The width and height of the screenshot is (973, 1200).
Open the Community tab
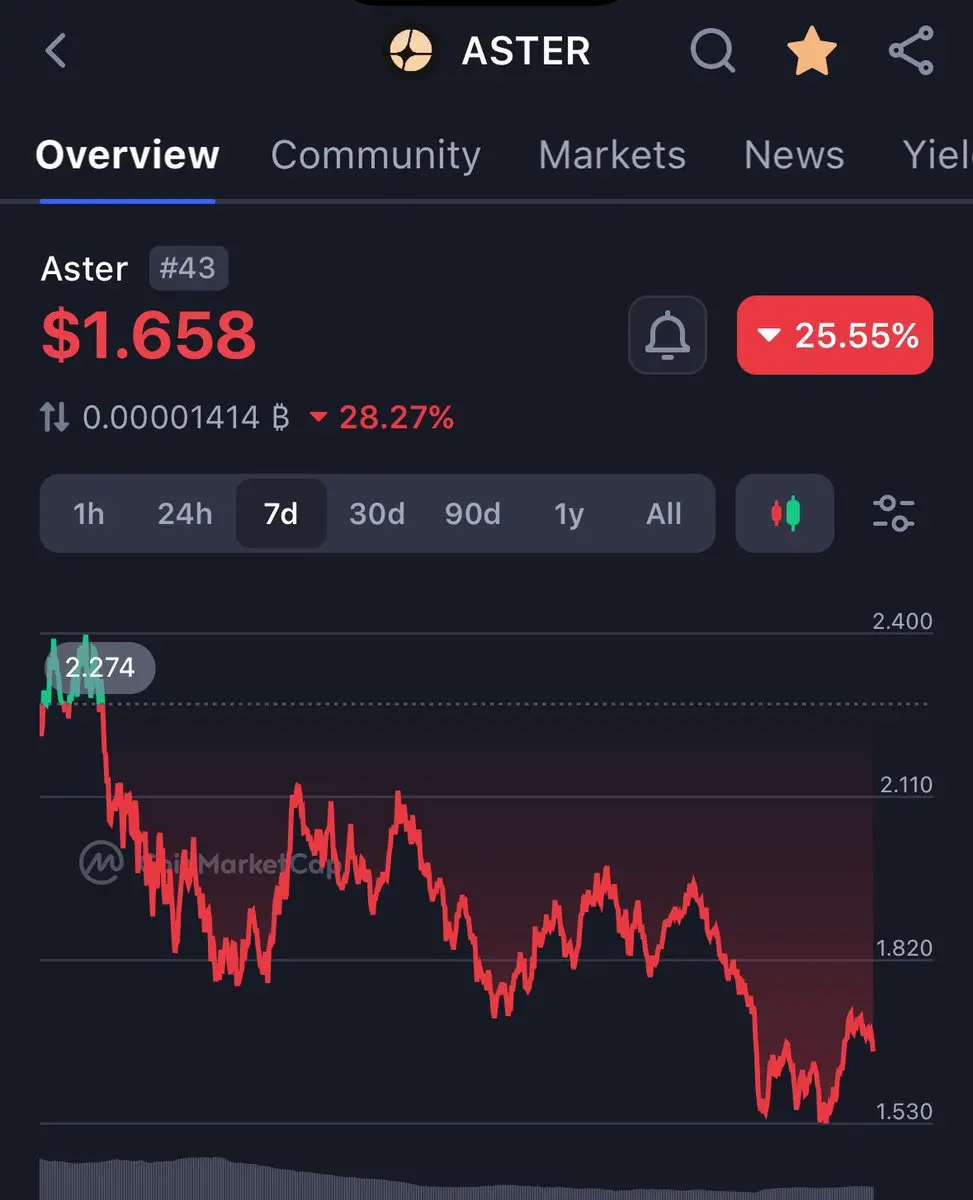[x=375, y=155]
